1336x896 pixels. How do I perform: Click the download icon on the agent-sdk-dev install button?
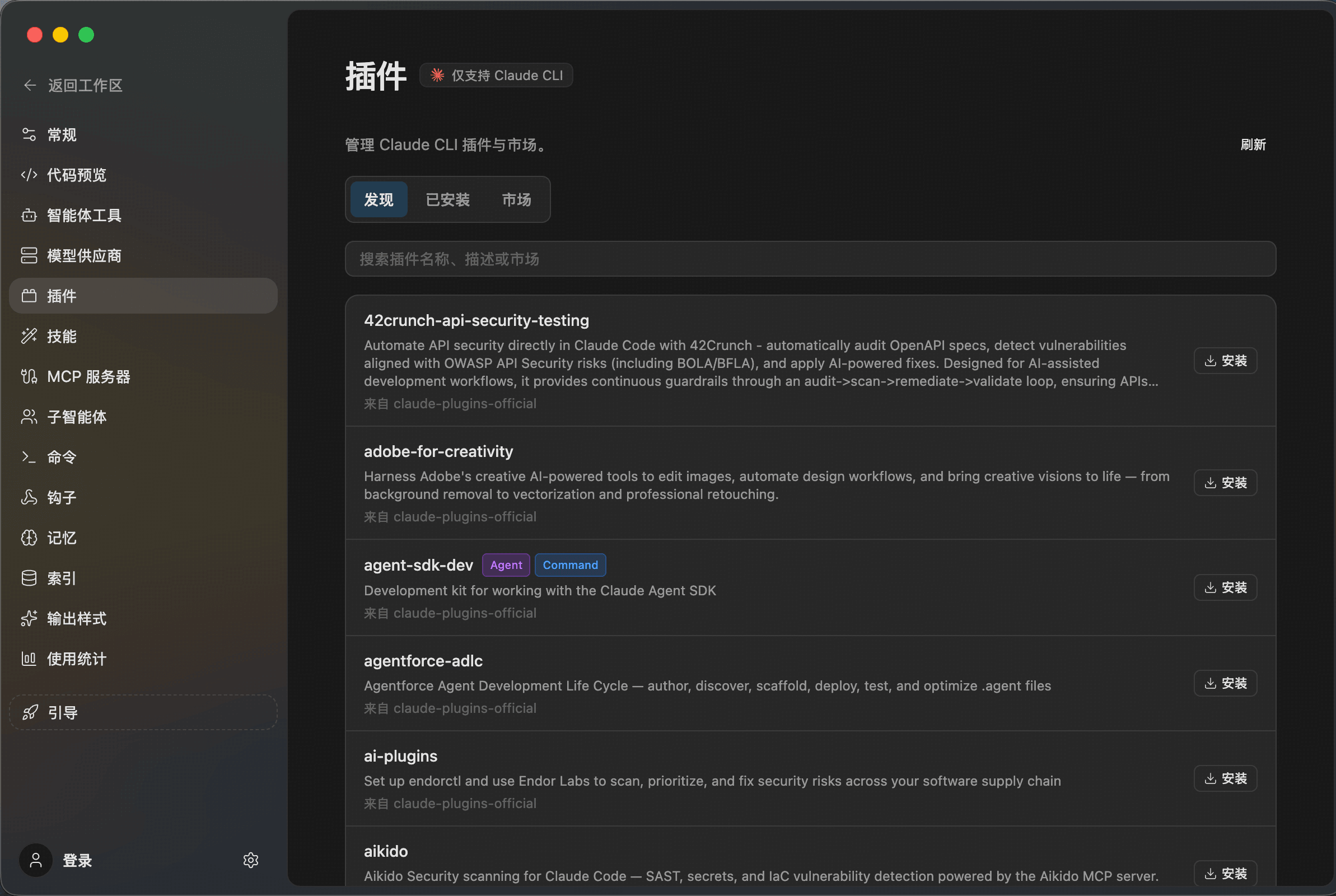coord(1210,587)
